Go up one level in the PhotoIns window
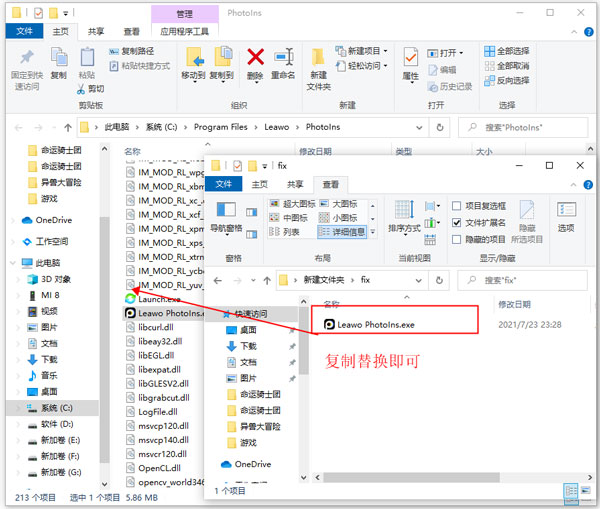Viewport: 600px width, 509px height. click(x=68, y=127)
